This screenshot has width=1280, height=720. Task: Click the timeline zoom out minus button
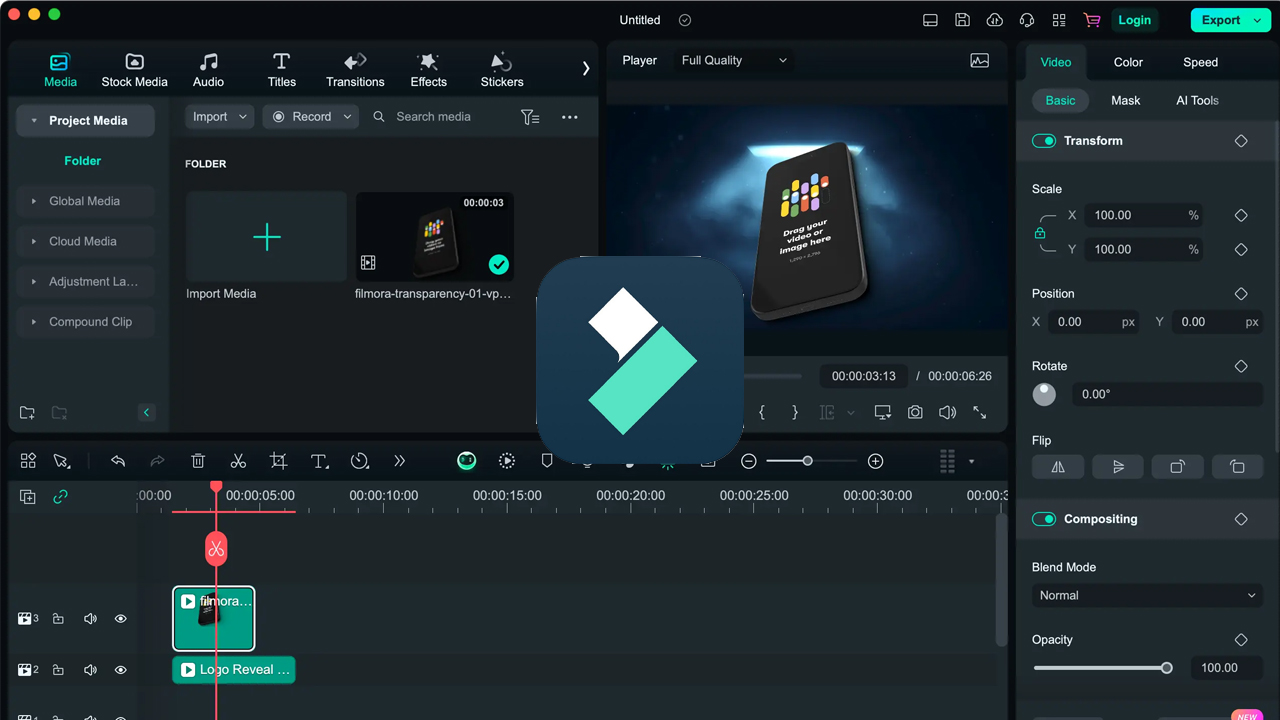coord(749,461)
